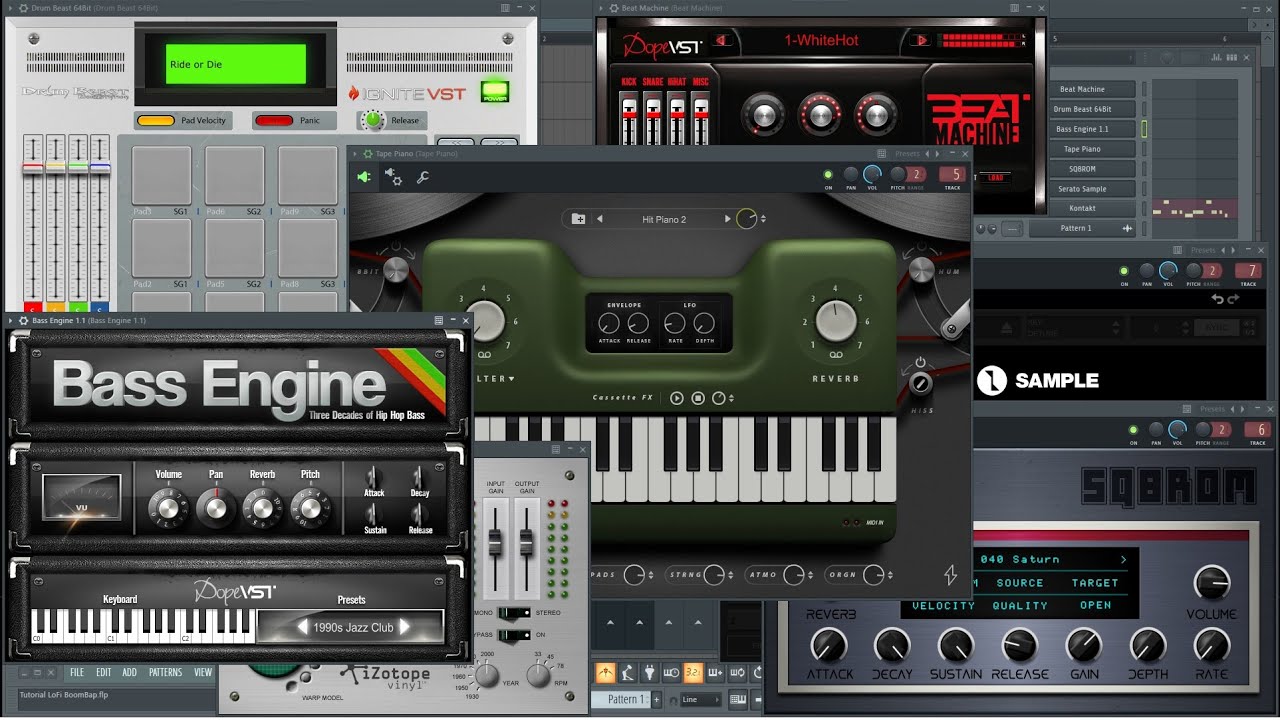
Task: Toggle the Bass Engine 1.1 channel select LED
Action: pos(1145,129)
